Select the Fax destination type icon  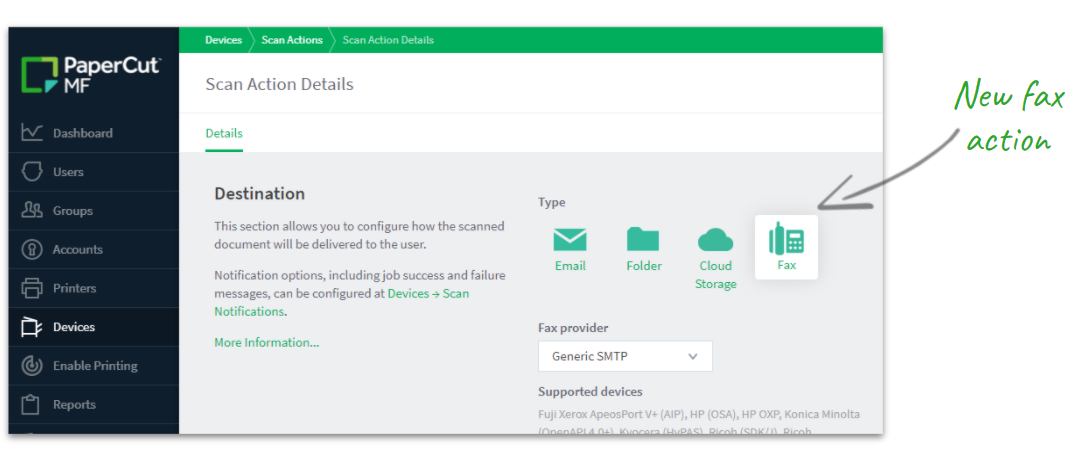pos(786,239)
